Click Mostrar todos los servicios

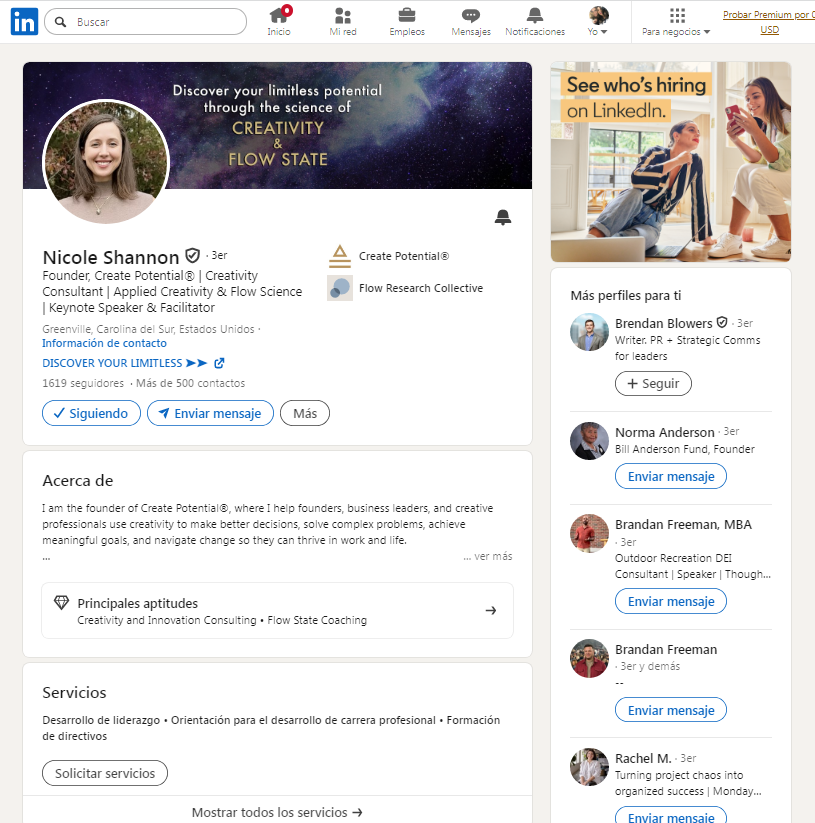[277, 812]
